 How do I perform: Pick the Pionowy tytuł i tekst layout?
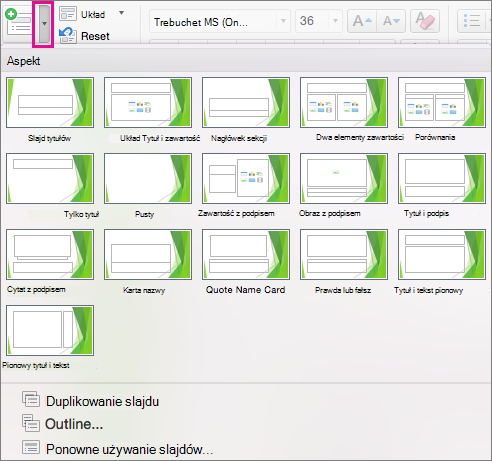coord(50,331)
